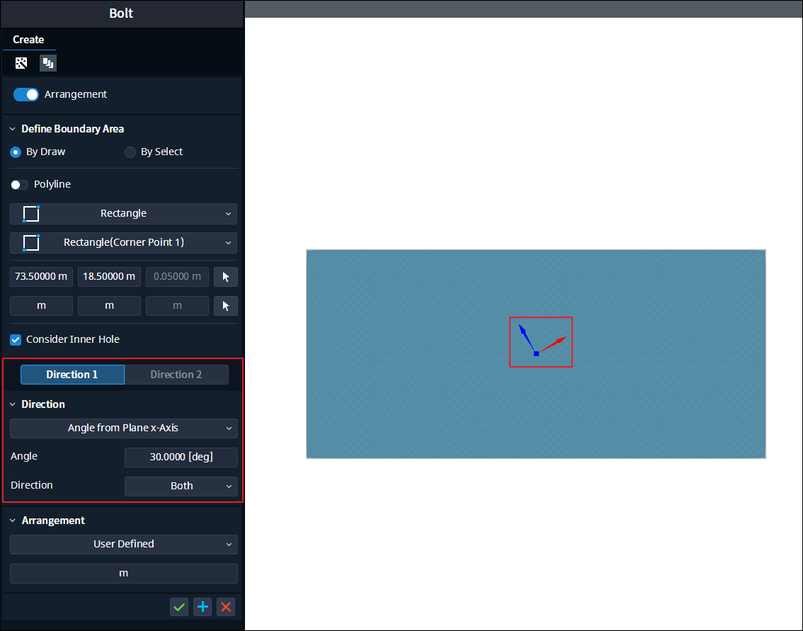Viewport: 803px width, 631px height.
Task: Open the Rectangle shape dropdown
Action: [123, 214]
